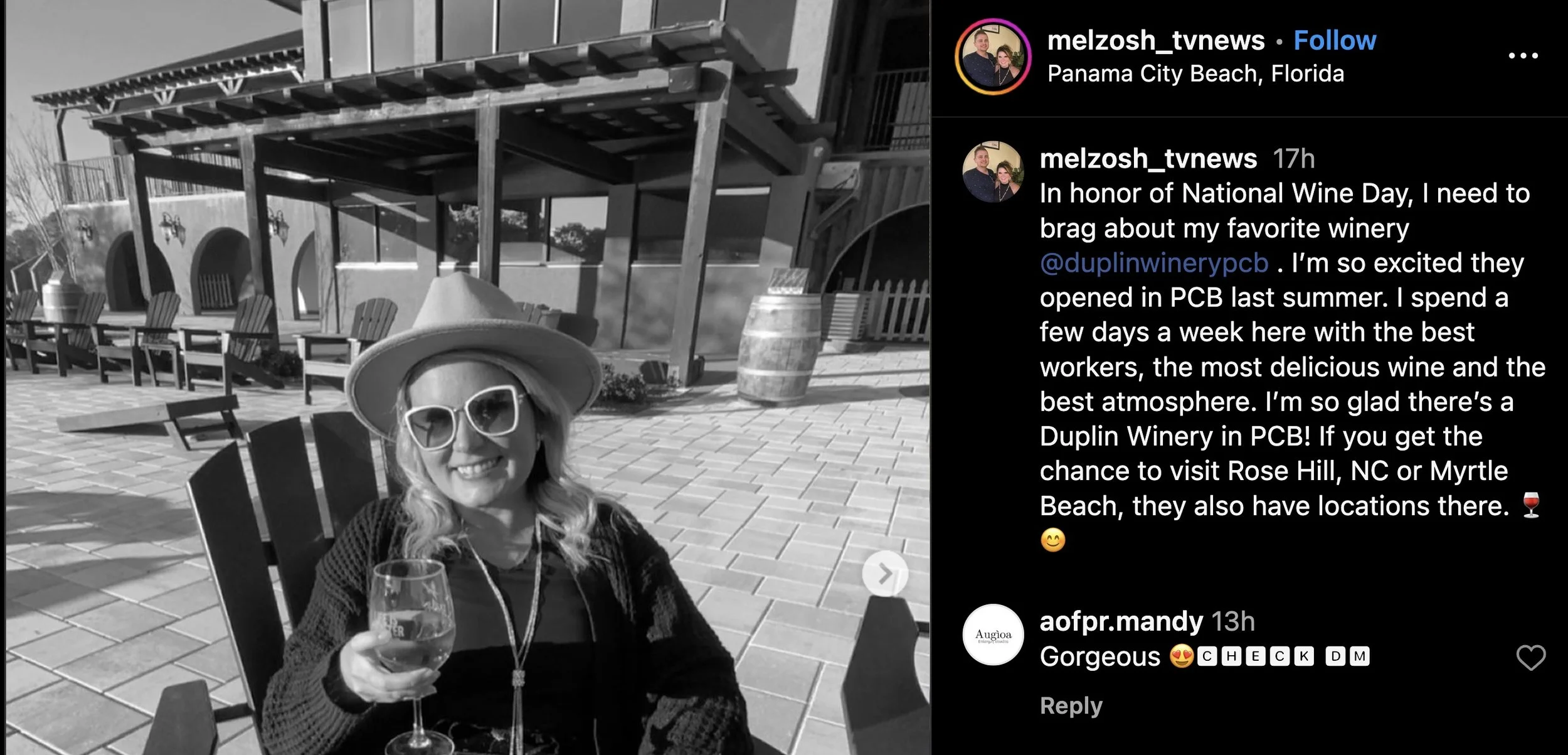1568x755 pixels.
Task: Click the 17h caption timestamp
Action: point(1293,159)
